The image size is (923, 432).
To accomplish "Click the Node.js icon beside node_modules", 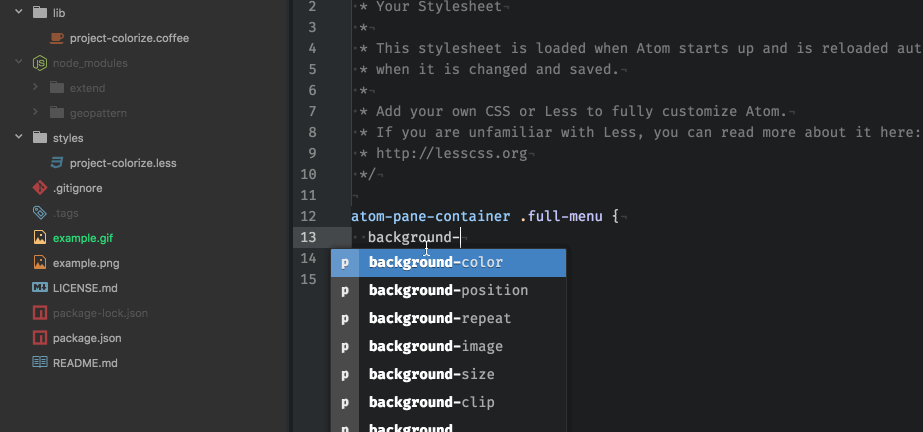I will [x=40, y=63].
